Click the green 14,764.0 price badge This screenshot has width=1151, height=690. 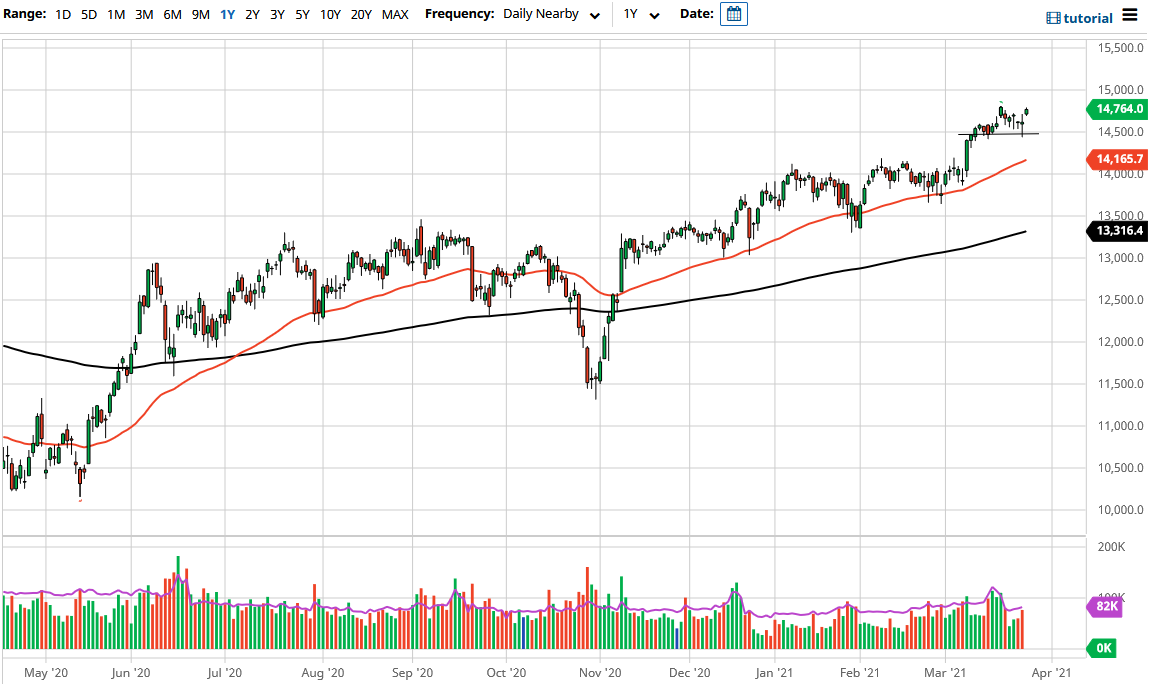1118,109
